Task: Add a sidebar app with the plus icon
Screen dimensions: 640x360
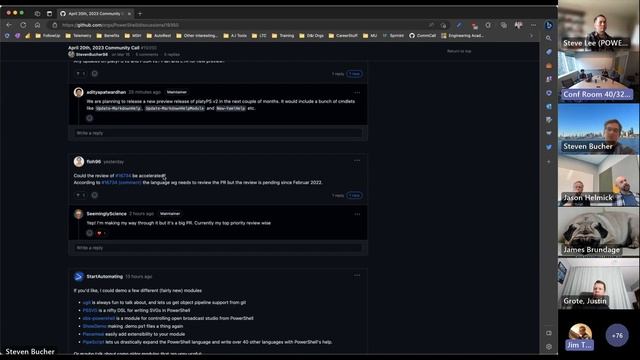Action: (x=549, y=162)
